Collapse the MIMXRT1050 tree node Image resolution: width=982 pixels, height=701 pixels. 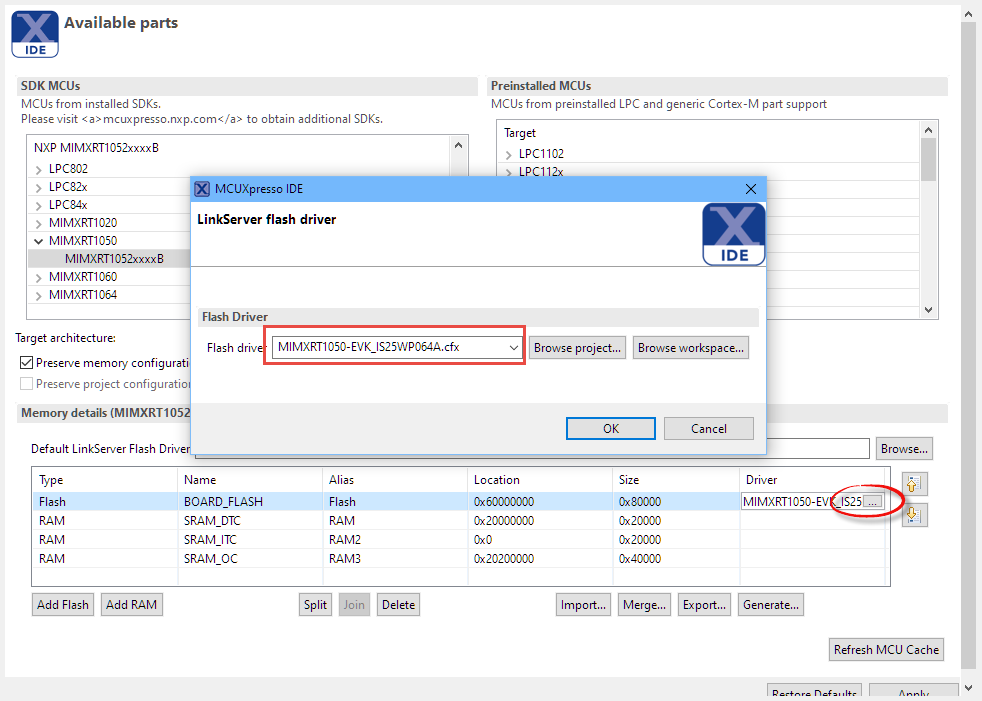tap(39, 241)
